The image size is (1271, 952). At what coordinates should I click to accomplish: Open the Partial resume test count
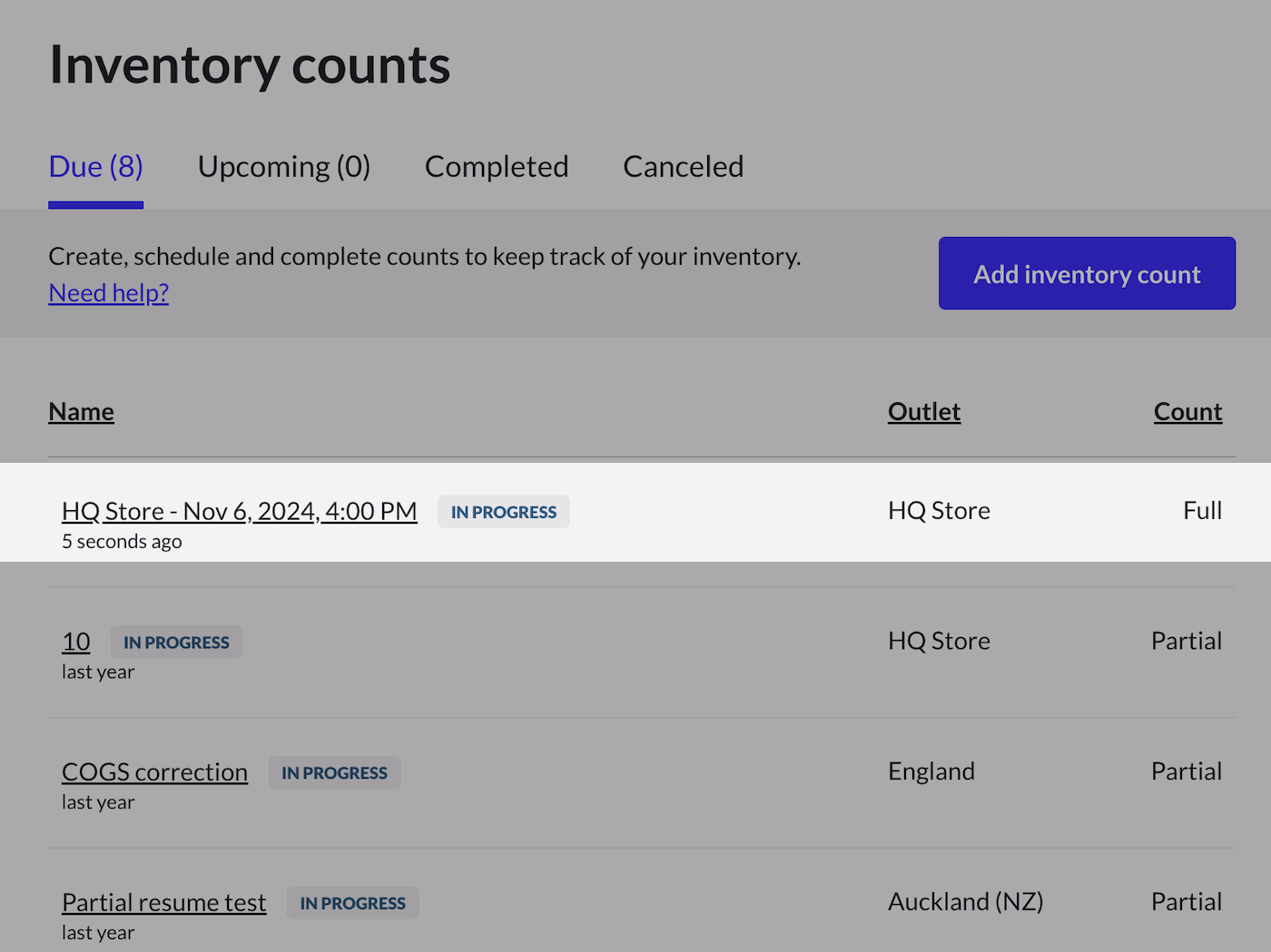point(163,903)
